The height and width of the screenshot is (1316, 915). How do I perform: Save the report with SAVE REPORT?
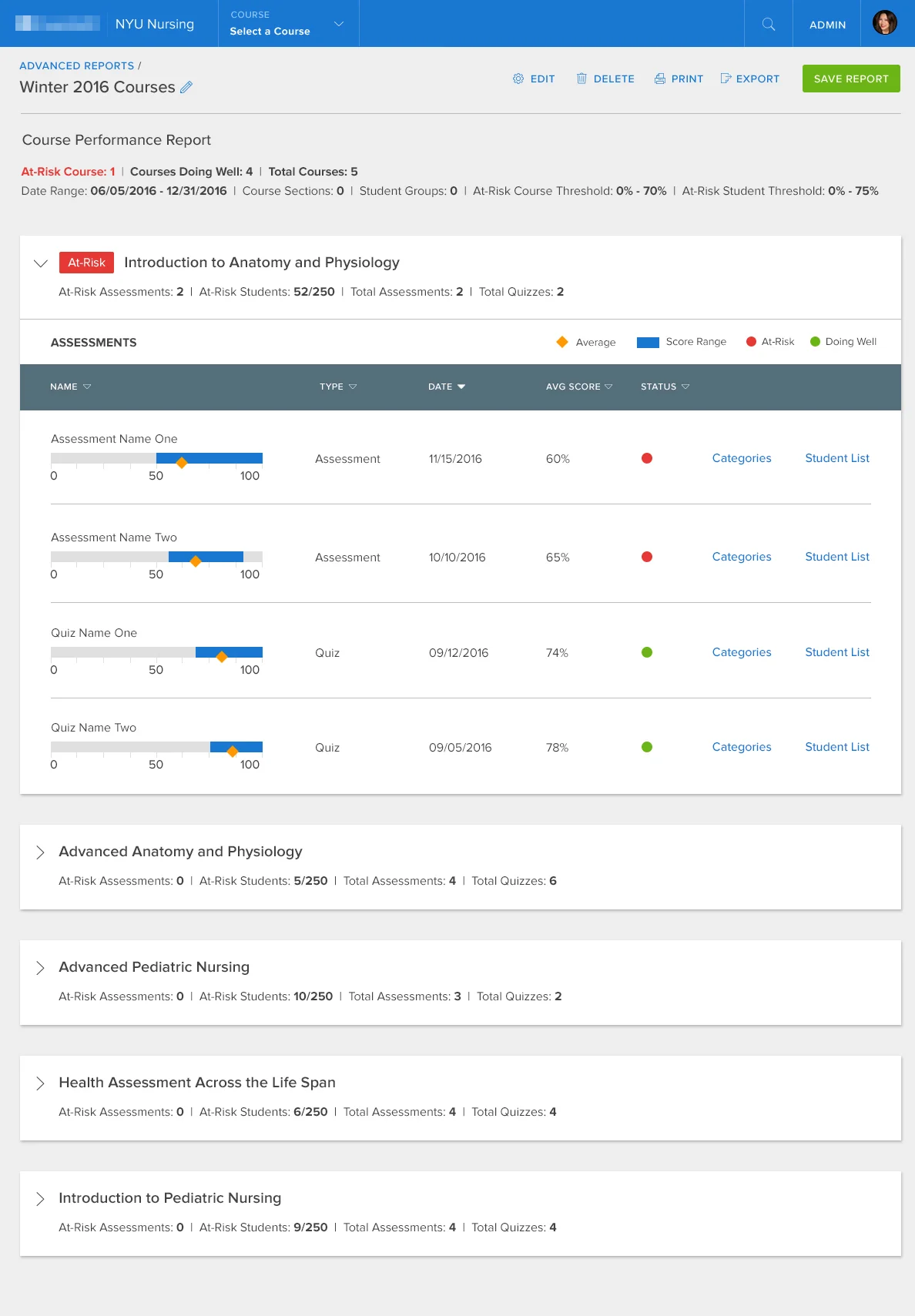[851, 79]
